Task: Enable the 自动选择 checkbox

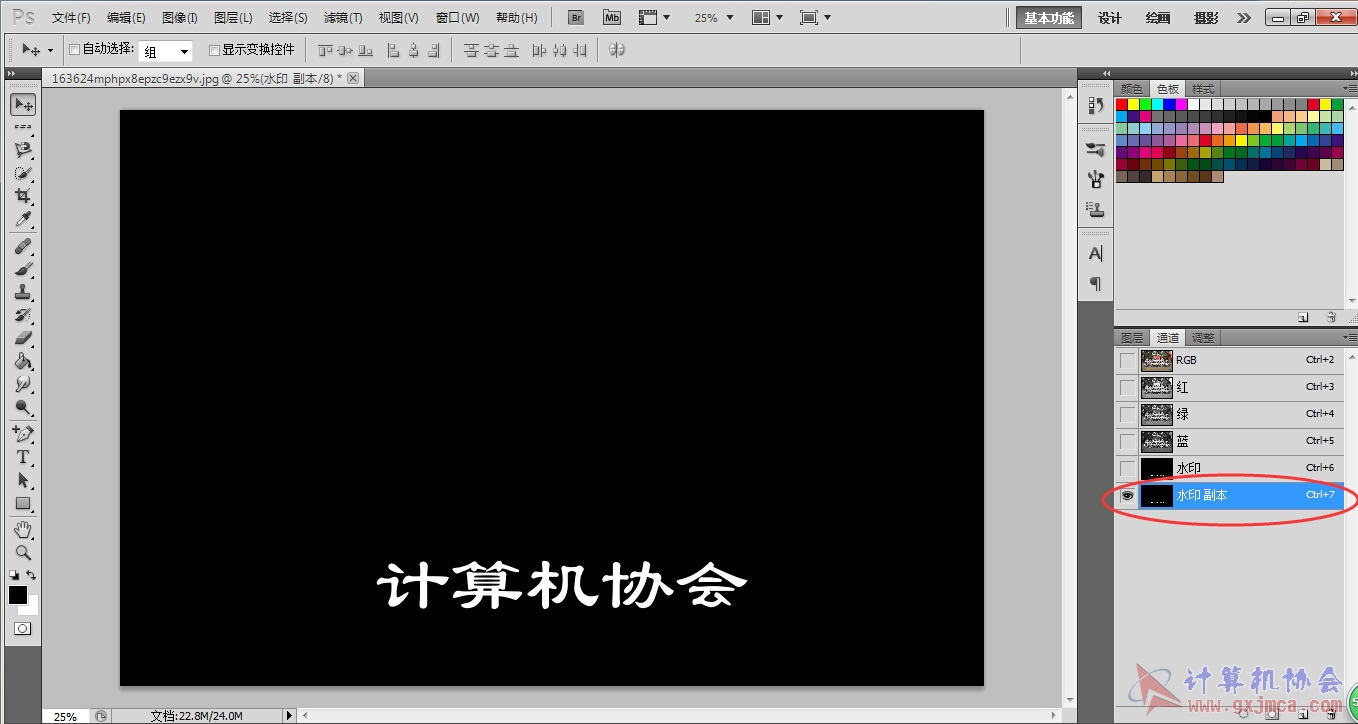Action: tap(74, 49)
